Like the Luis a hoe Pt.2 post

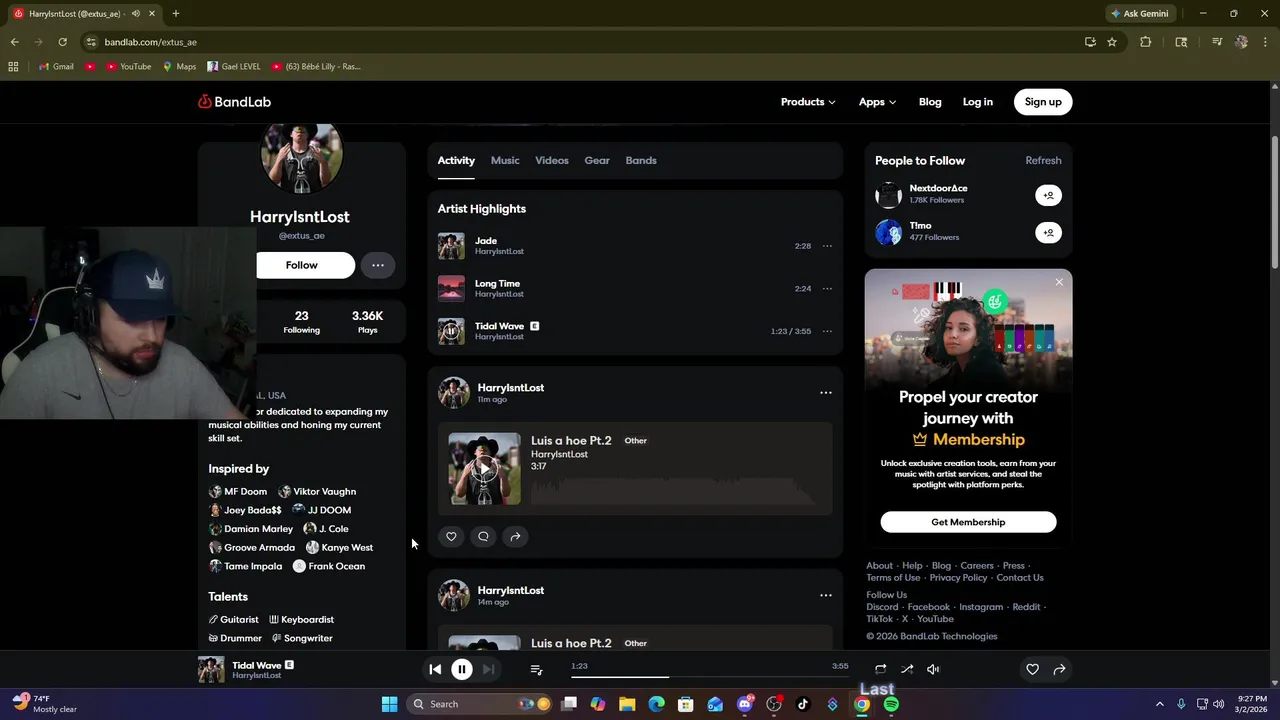pos(451,537)
